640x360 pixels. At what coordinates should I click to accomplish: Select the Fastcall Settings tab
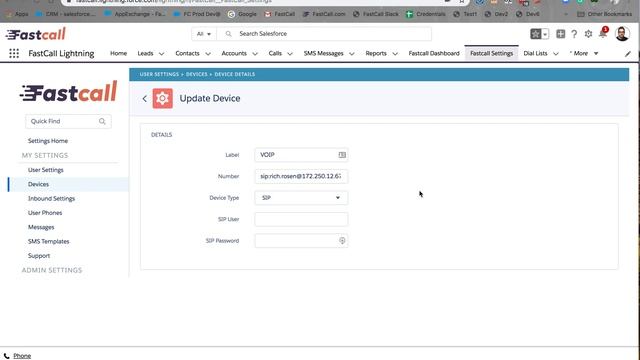click(x=491, y=53)
